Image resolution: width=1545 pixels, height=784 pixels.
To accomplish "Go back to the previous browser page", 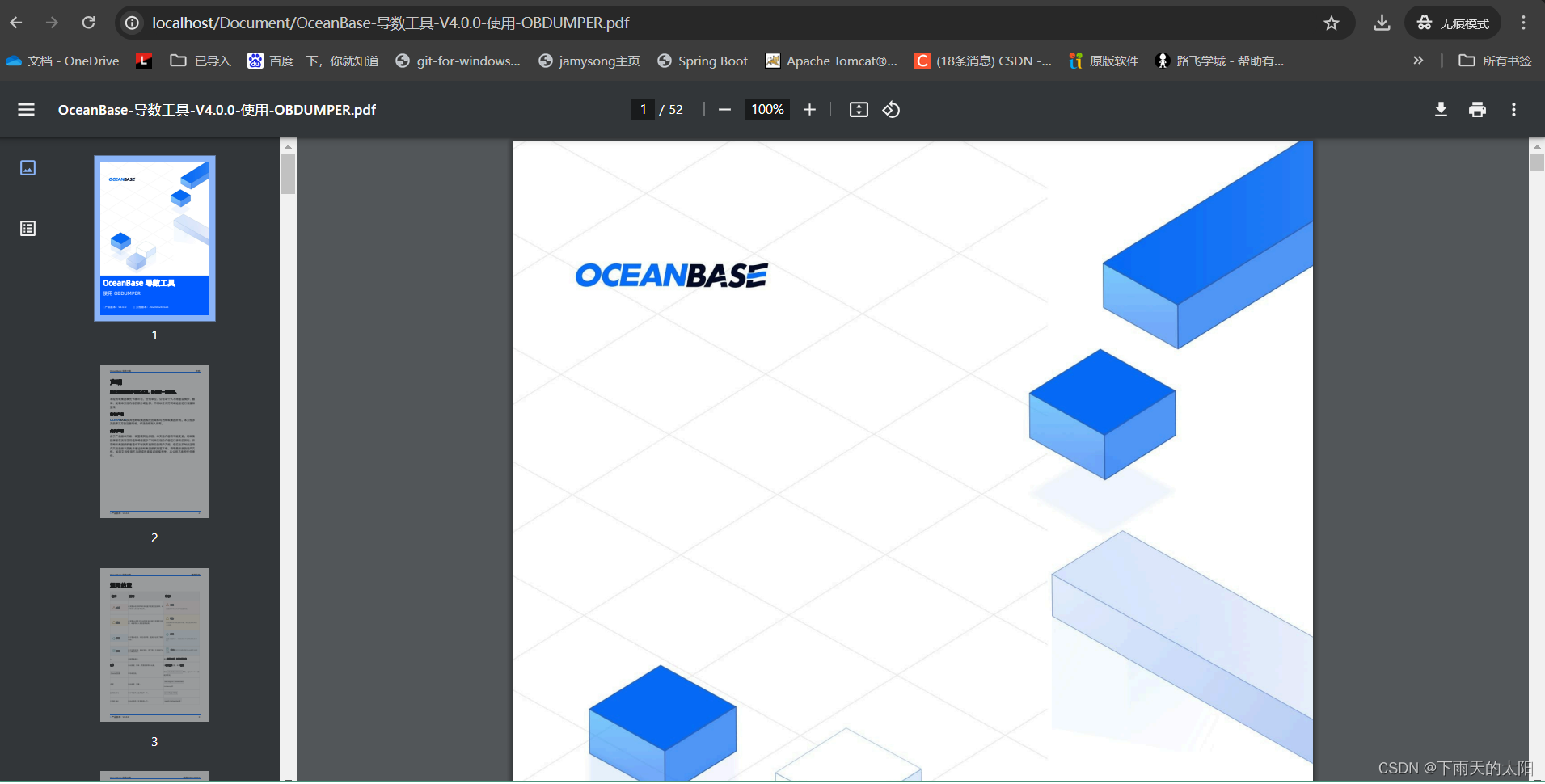I will [x=16, y=23].
